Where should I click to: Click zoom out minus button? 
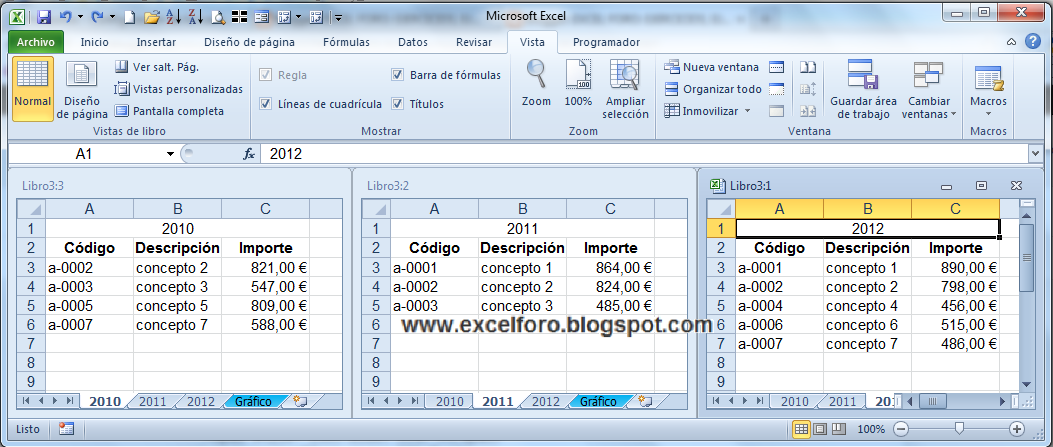(x=901, y=429)
